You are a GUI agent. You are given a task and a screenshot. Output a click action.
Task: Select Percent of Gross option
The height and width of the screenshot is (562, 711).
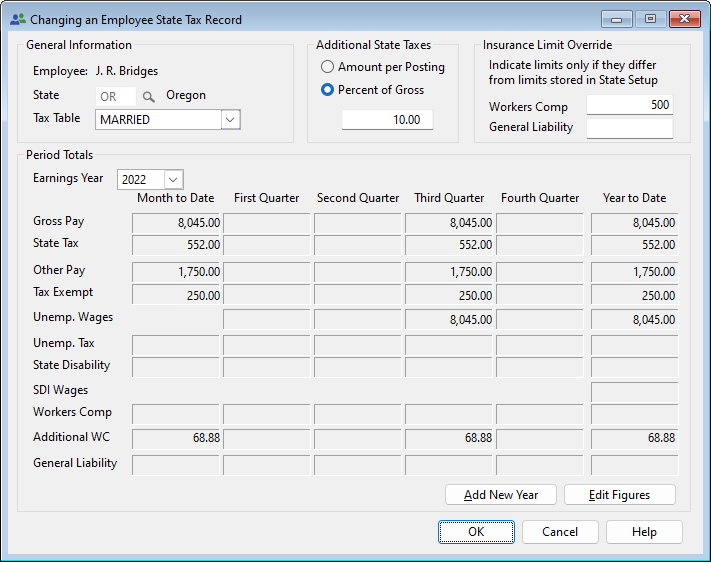(x=327, y=90)
